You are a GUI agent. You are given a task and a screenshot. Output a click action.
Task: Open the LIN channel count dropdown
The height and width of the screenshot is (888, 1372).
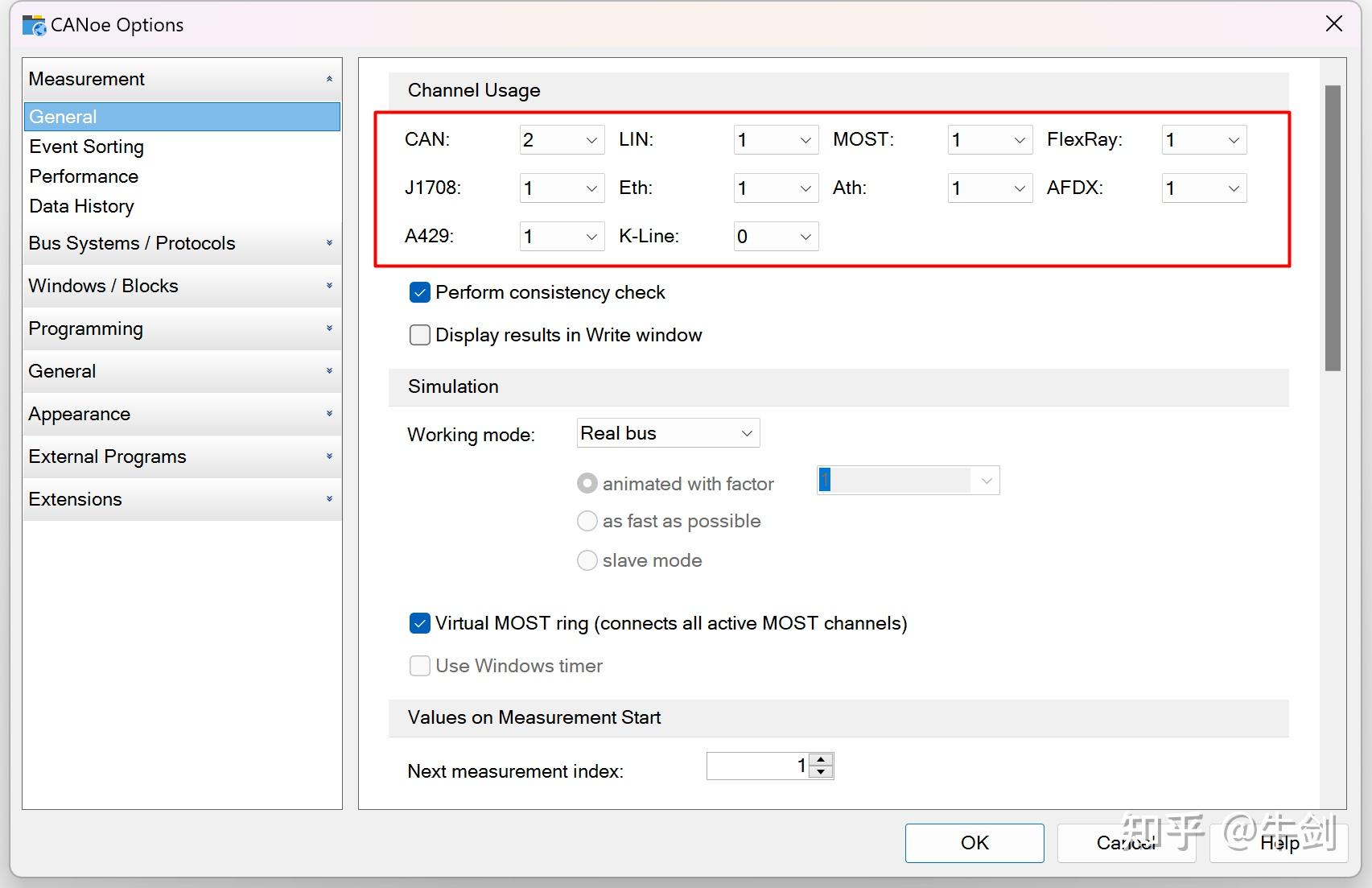click(x=776, y=140)
